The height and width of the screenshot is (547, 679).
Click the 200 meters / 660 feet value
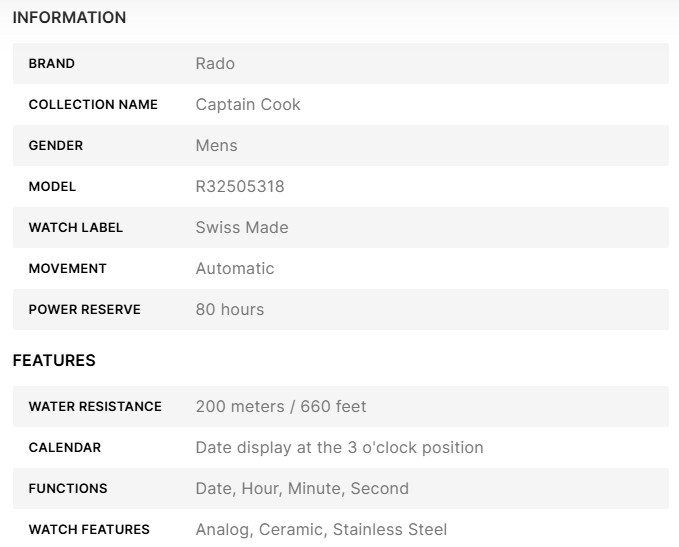click(x=281, y=407)
